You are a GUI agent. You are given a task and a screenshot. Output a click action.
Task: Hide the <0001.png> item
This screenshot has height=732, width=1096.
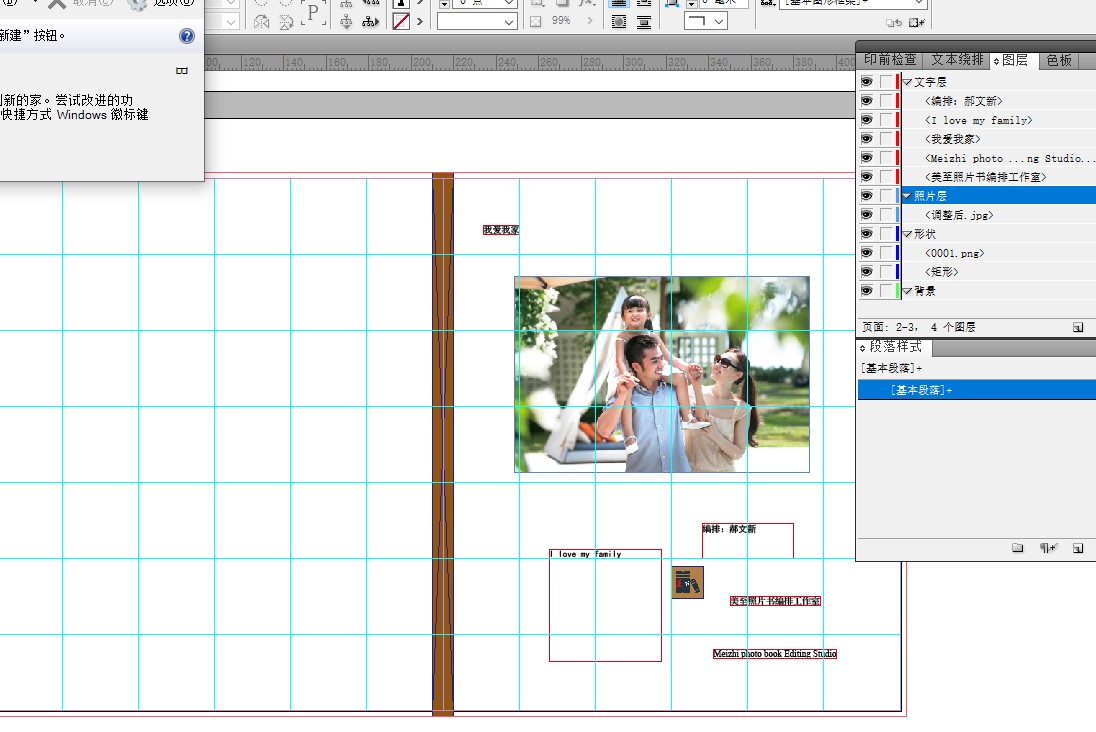(867, 252)
